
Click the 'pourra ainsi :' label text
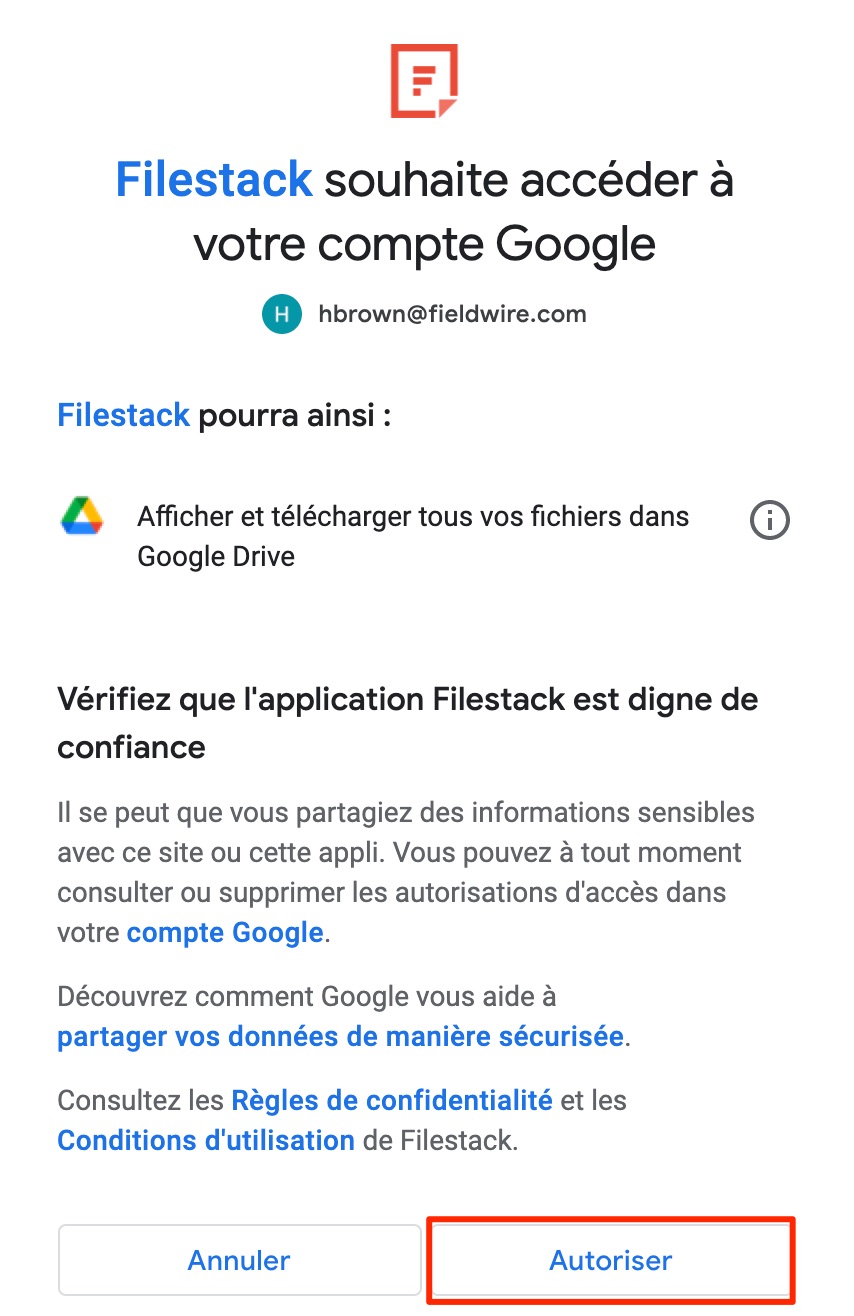coord(294,415)
